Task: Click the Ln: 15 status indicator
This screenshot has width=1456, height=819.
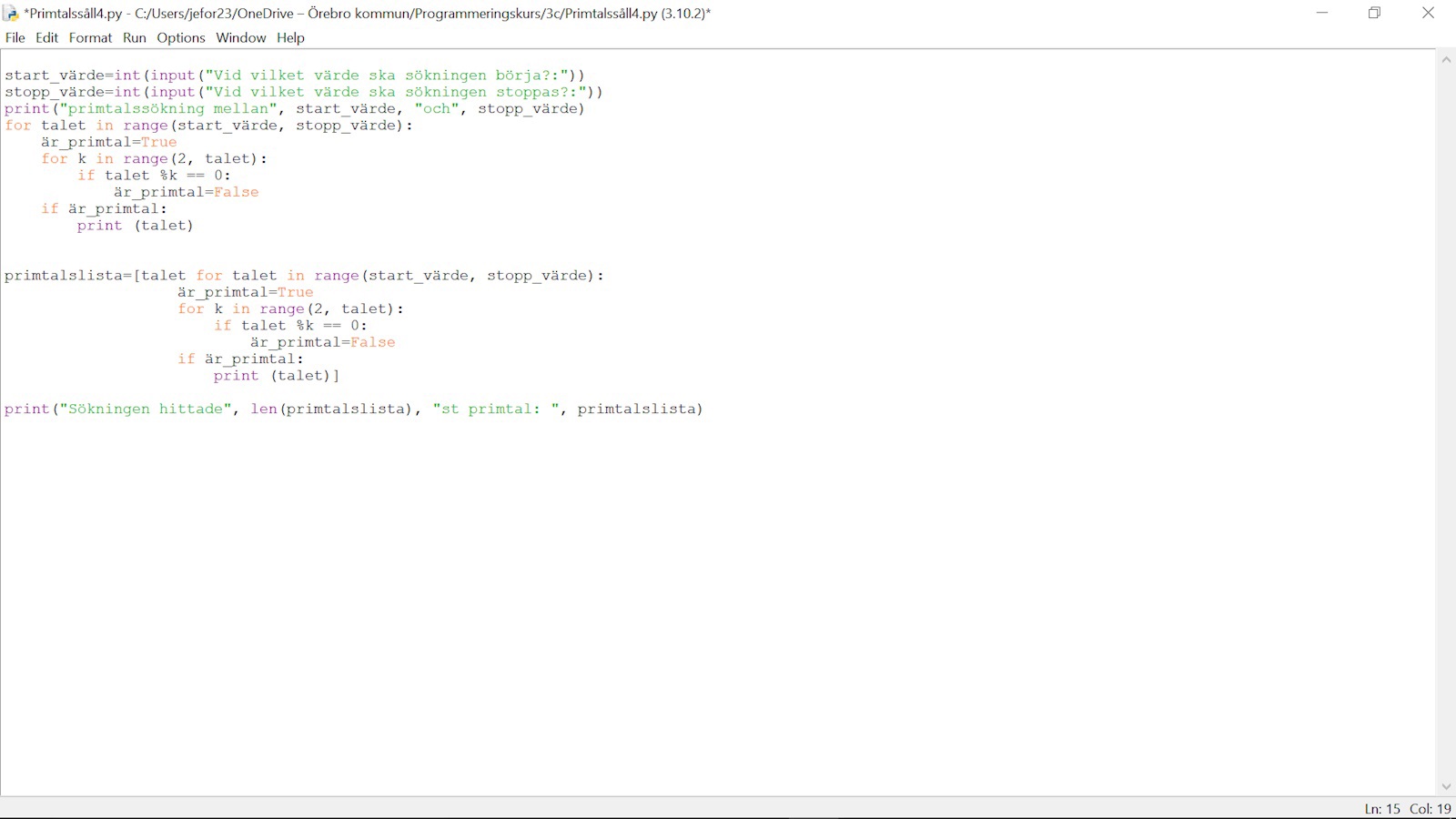Action: pyautogui.click(x=1381, y=809)
